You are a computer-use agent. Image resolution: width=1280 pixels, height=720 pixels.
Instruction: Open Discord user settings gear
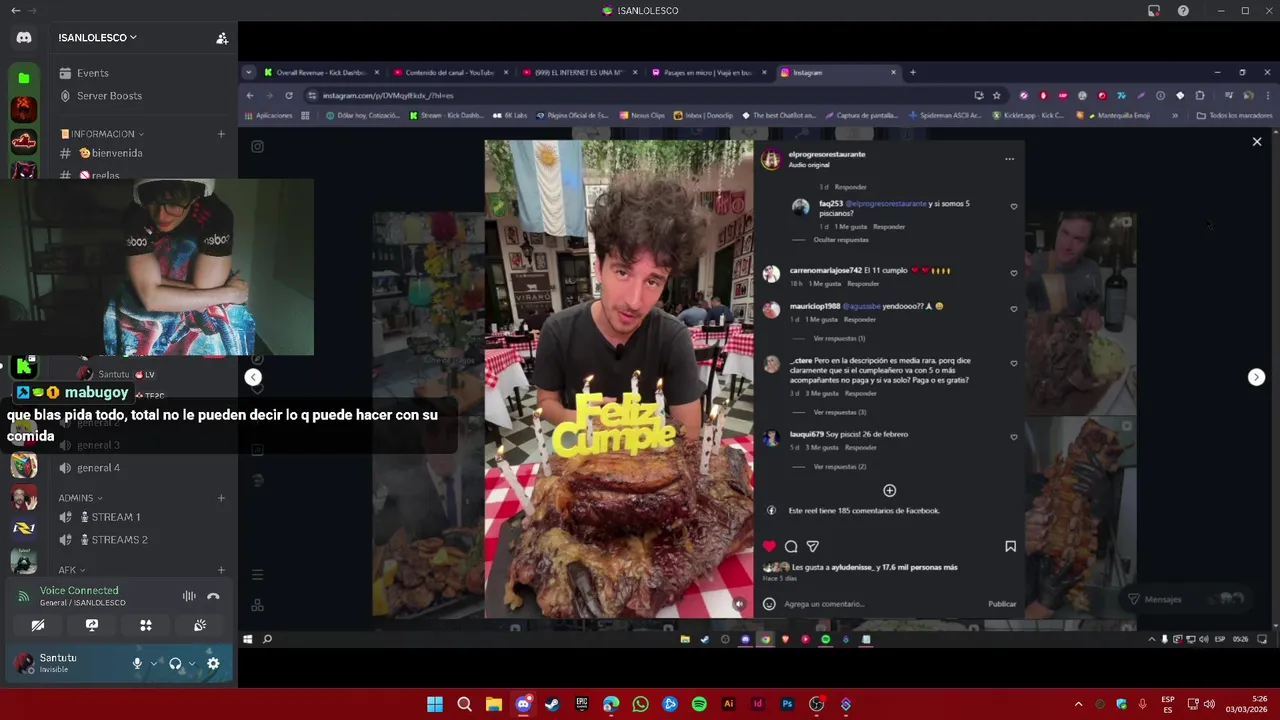tap(213, 663)
